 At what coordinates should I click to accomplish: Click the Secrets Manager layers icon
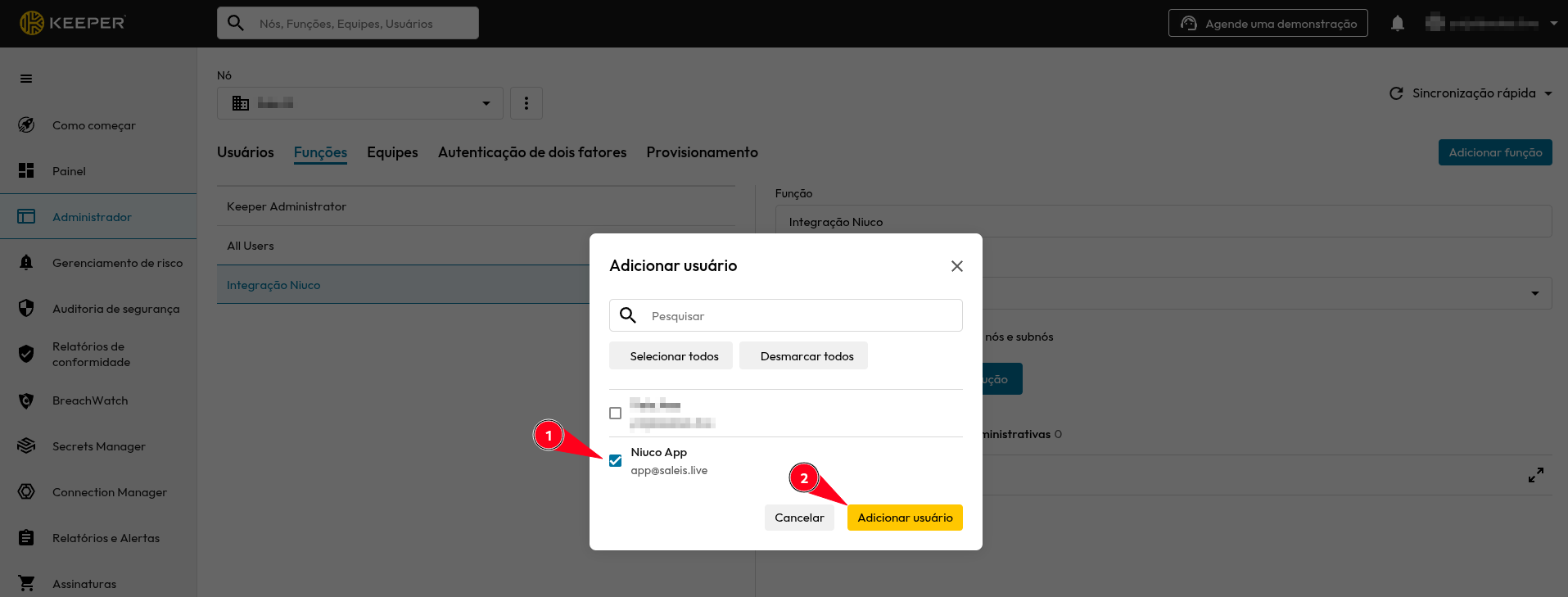point(26,445)
